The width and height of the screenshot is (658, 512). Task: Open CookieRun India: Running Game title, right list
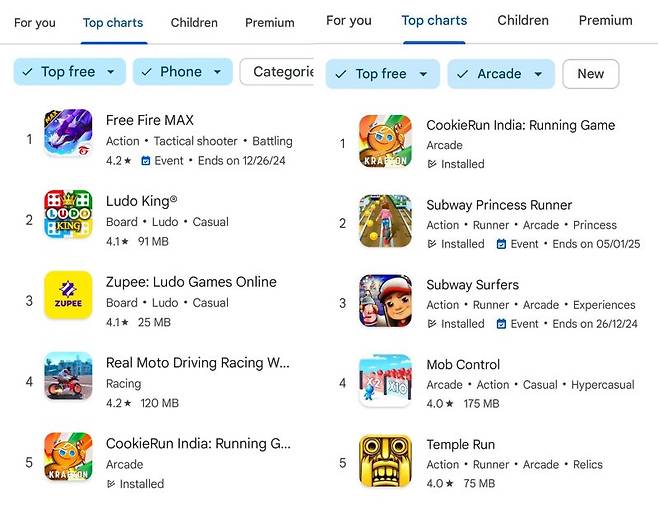520,125
